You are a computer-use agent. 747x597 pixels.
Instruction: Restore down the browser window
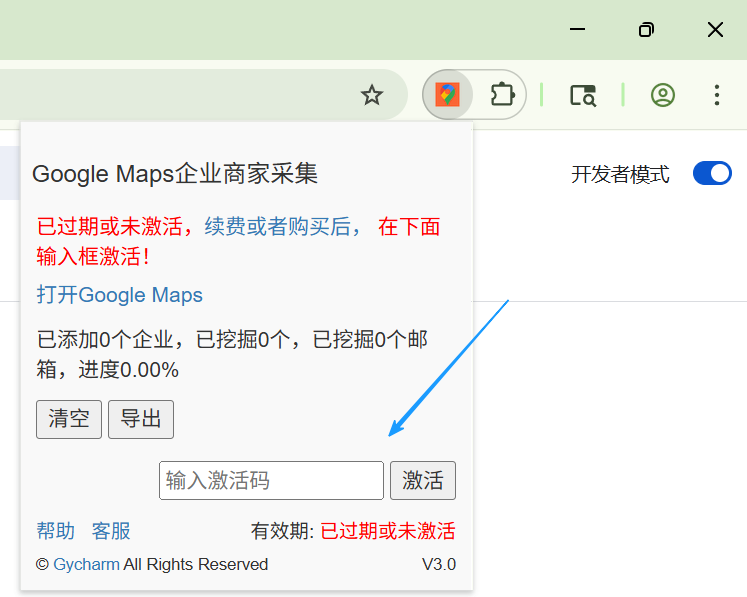point(646,30)
